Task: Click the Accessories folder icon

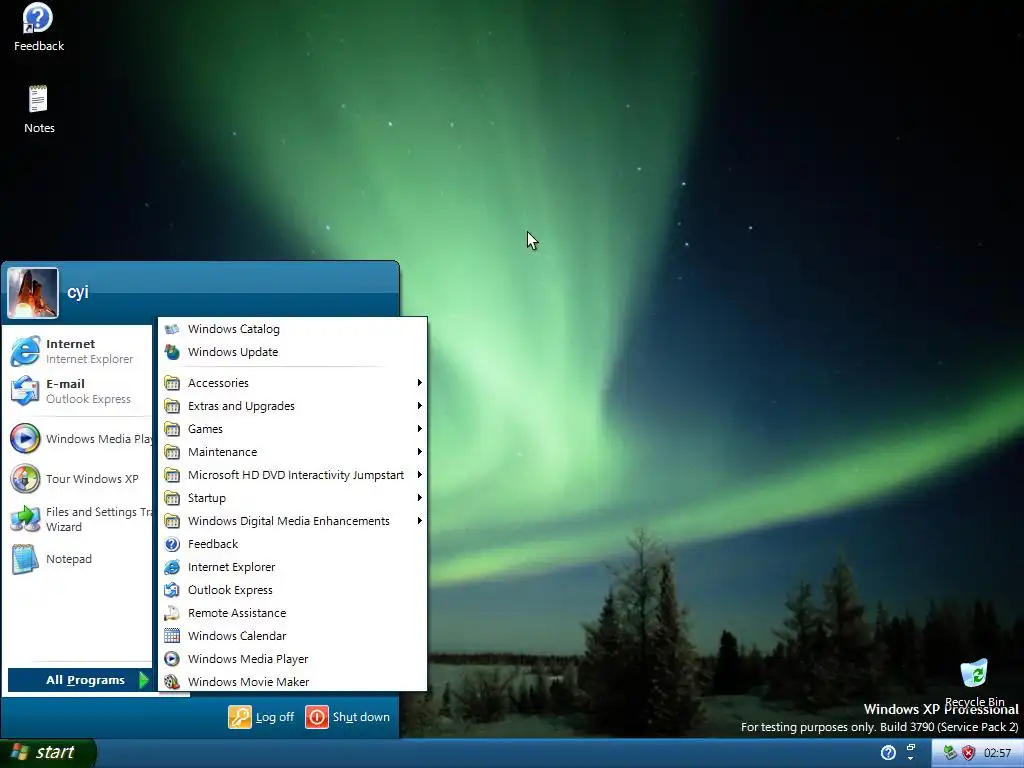Action: pos(172,383)
